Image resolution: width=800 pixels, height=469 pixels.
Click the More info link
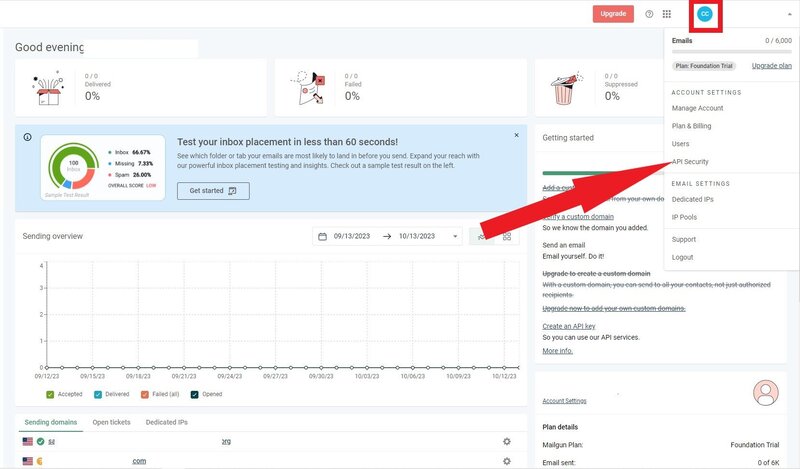[x=558, y=351]
